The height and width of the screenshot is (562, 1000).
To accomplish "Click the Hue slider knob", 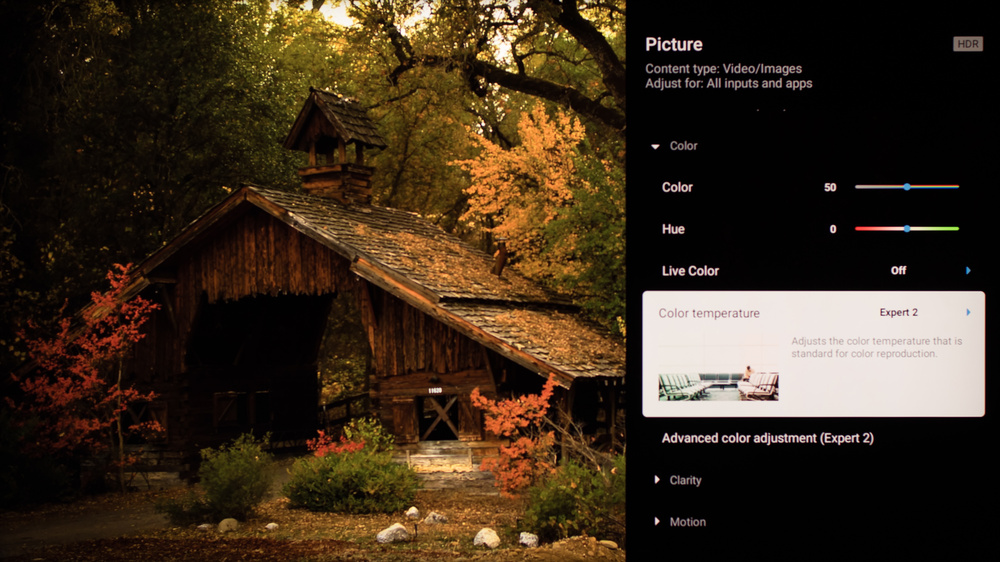I will tap(906, 228).
